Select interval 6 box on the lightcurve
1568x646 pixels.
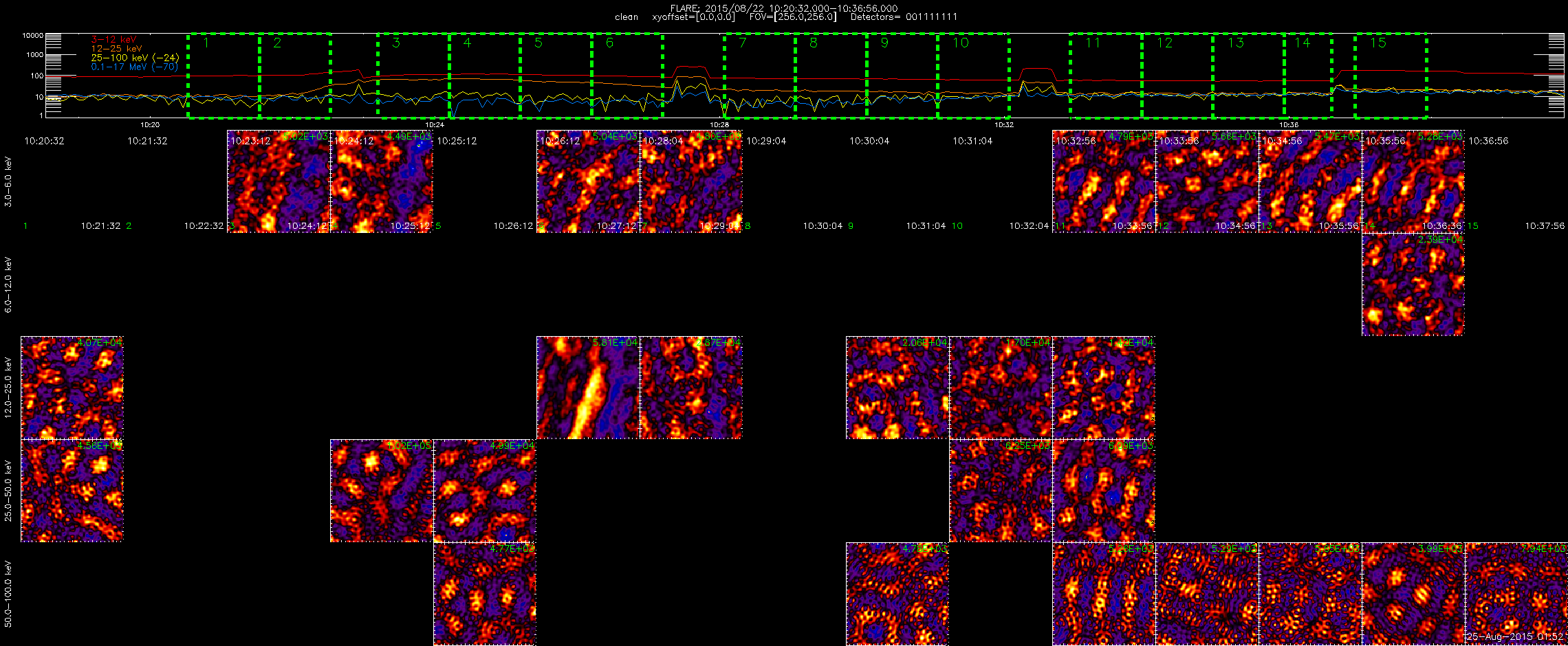point(627,76)
